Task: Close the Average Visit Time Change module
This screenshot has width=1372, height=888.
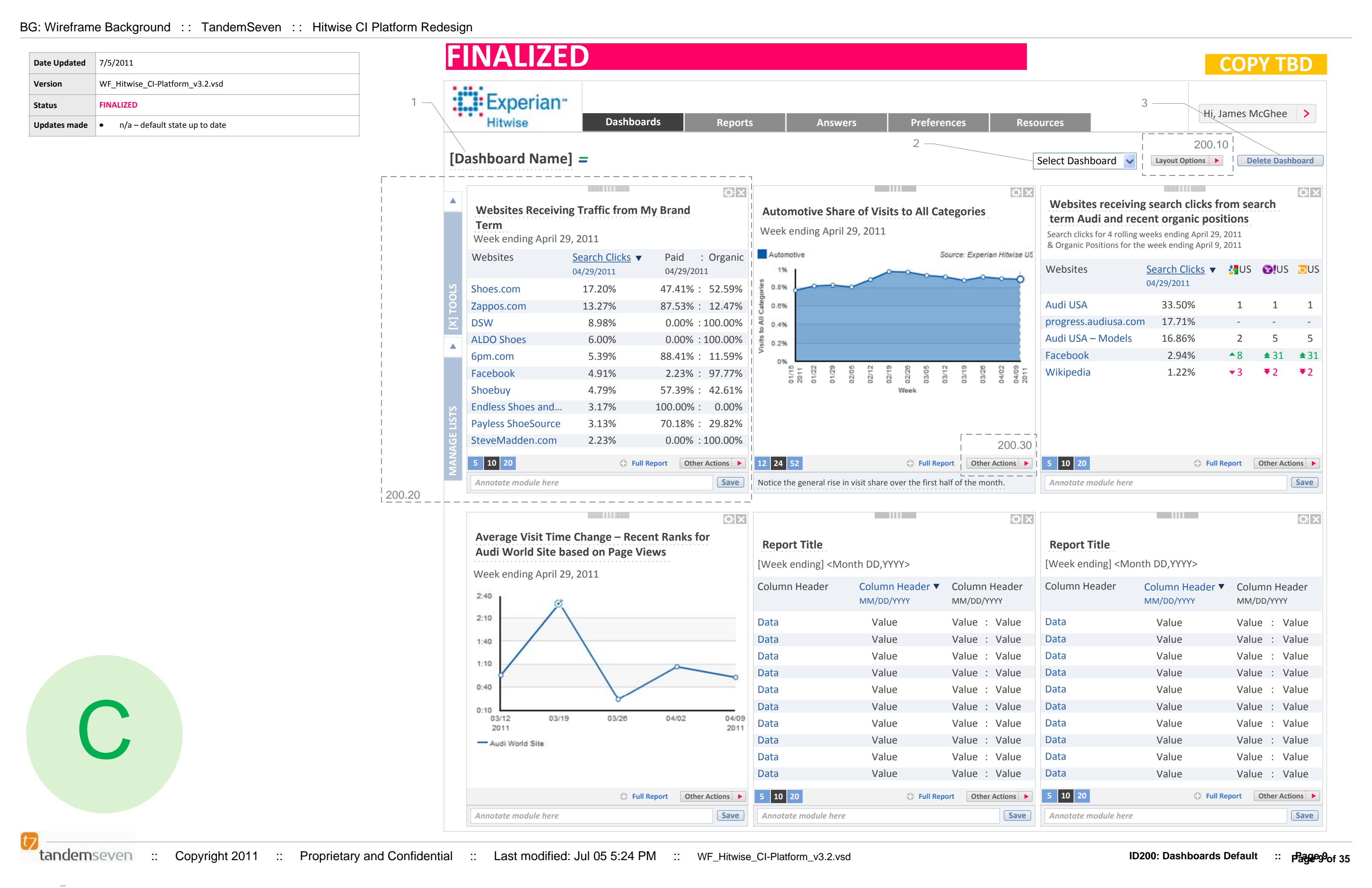Action: [741, 520]
